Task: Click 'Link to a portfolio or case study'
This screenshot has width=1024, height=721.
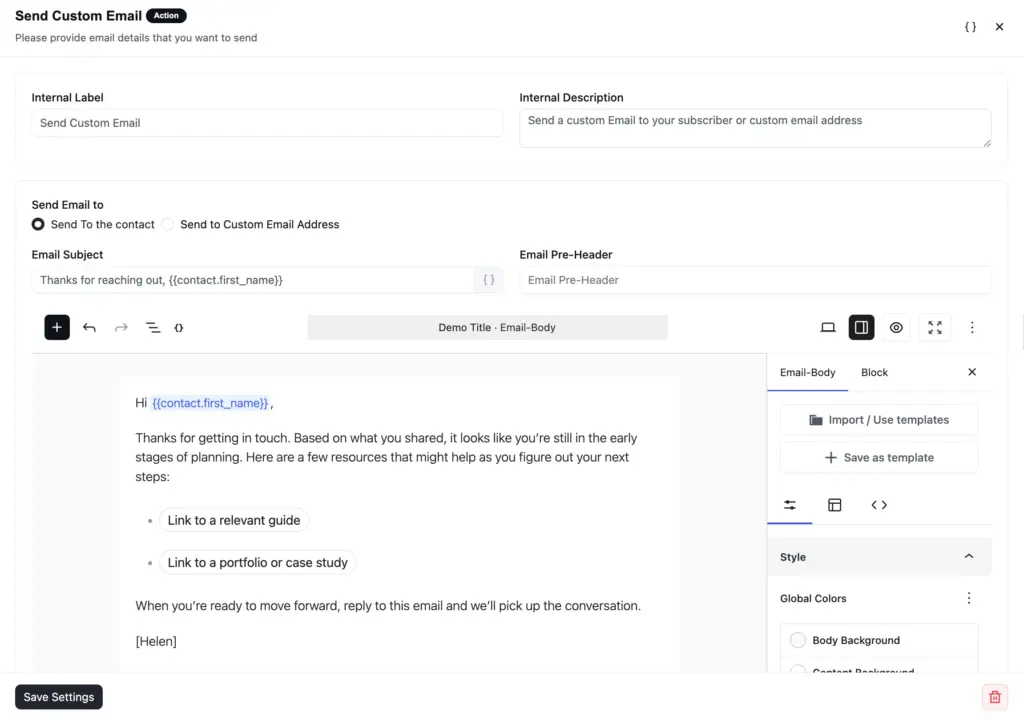Action: [x=257, y=562]
